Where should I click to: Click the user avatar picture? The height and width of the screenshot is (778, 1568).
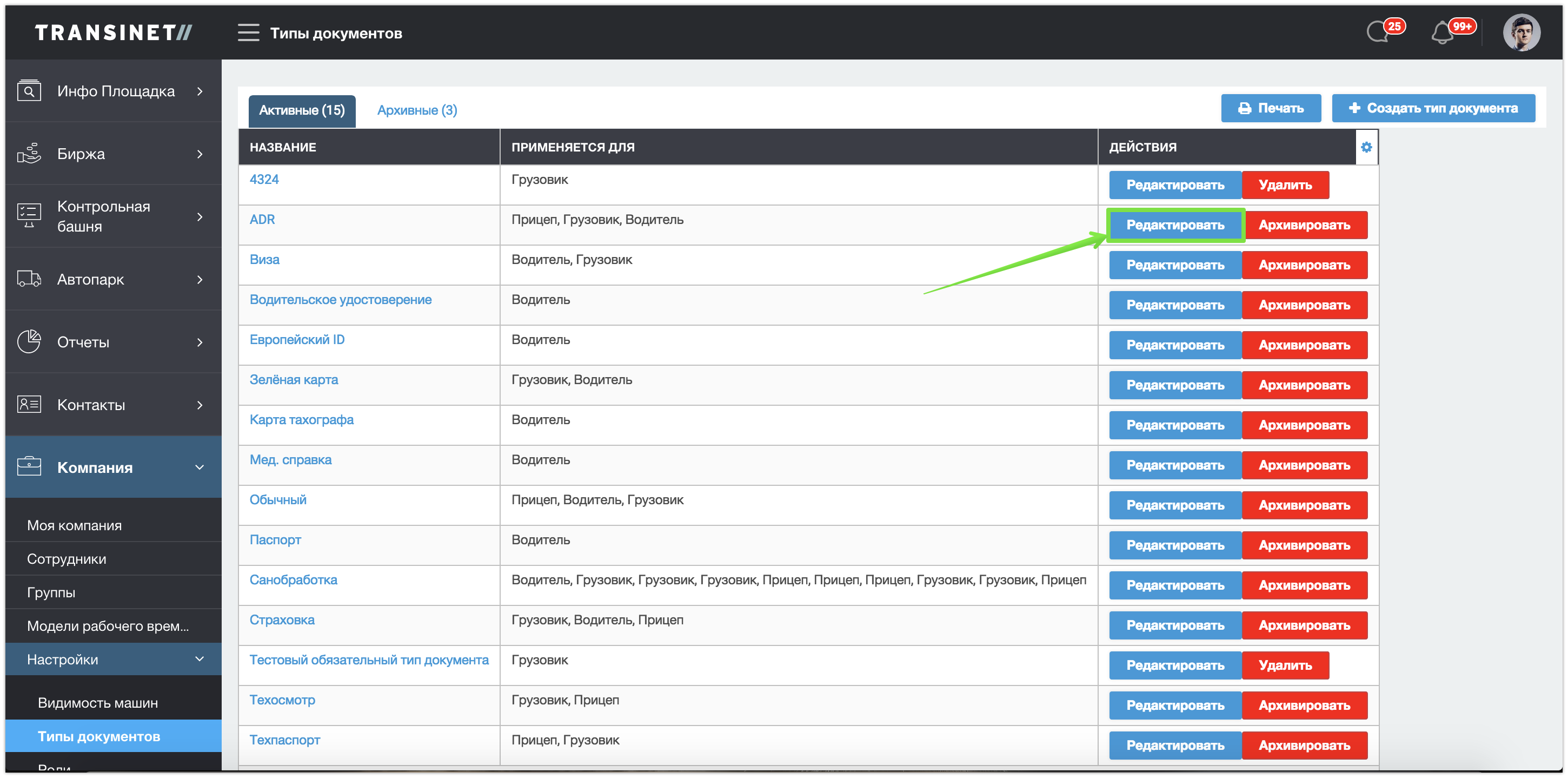(x=1520, y=33)
